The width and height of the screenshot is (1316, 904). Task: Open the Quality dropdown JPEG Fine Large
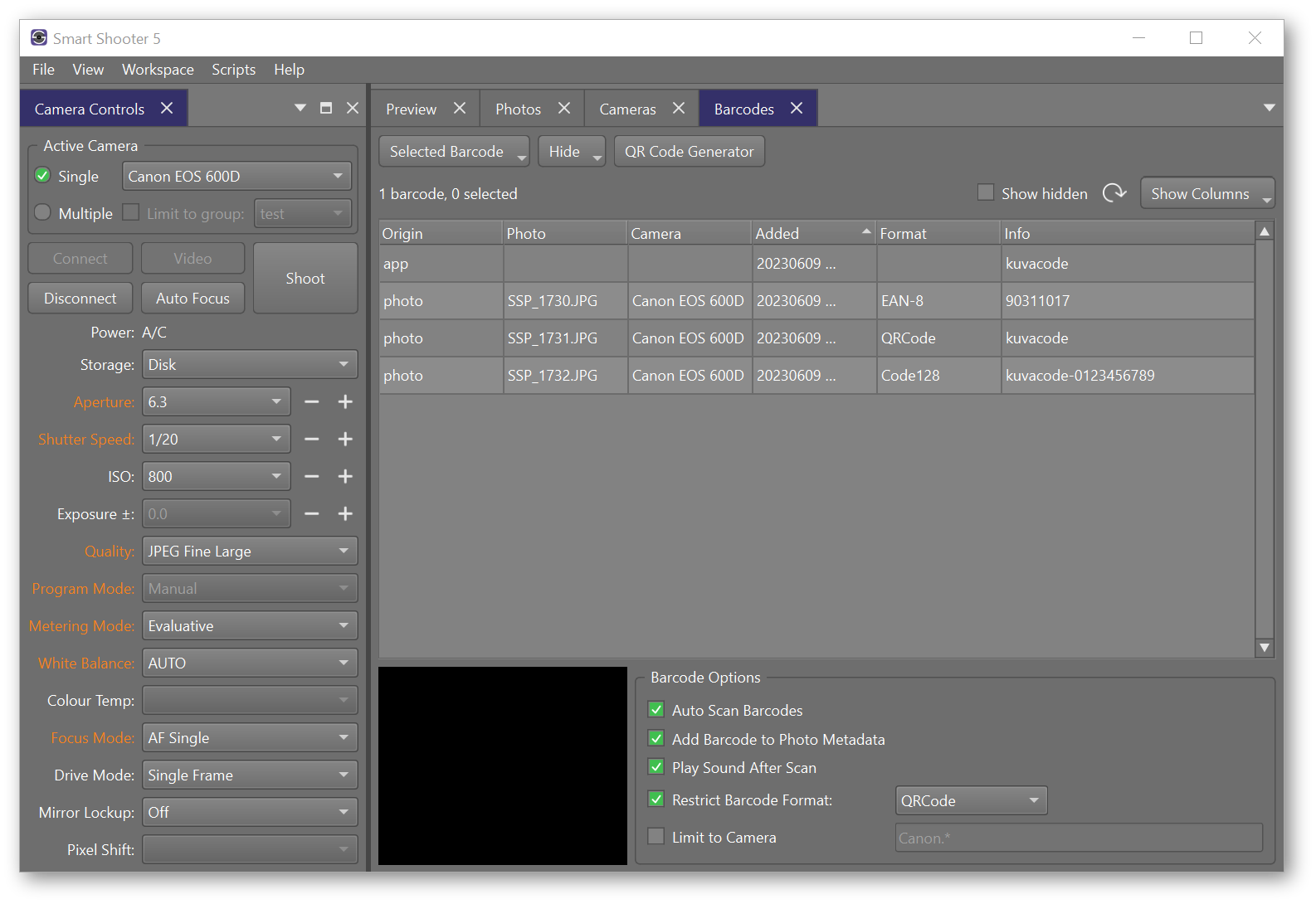[x=250, y=552]
